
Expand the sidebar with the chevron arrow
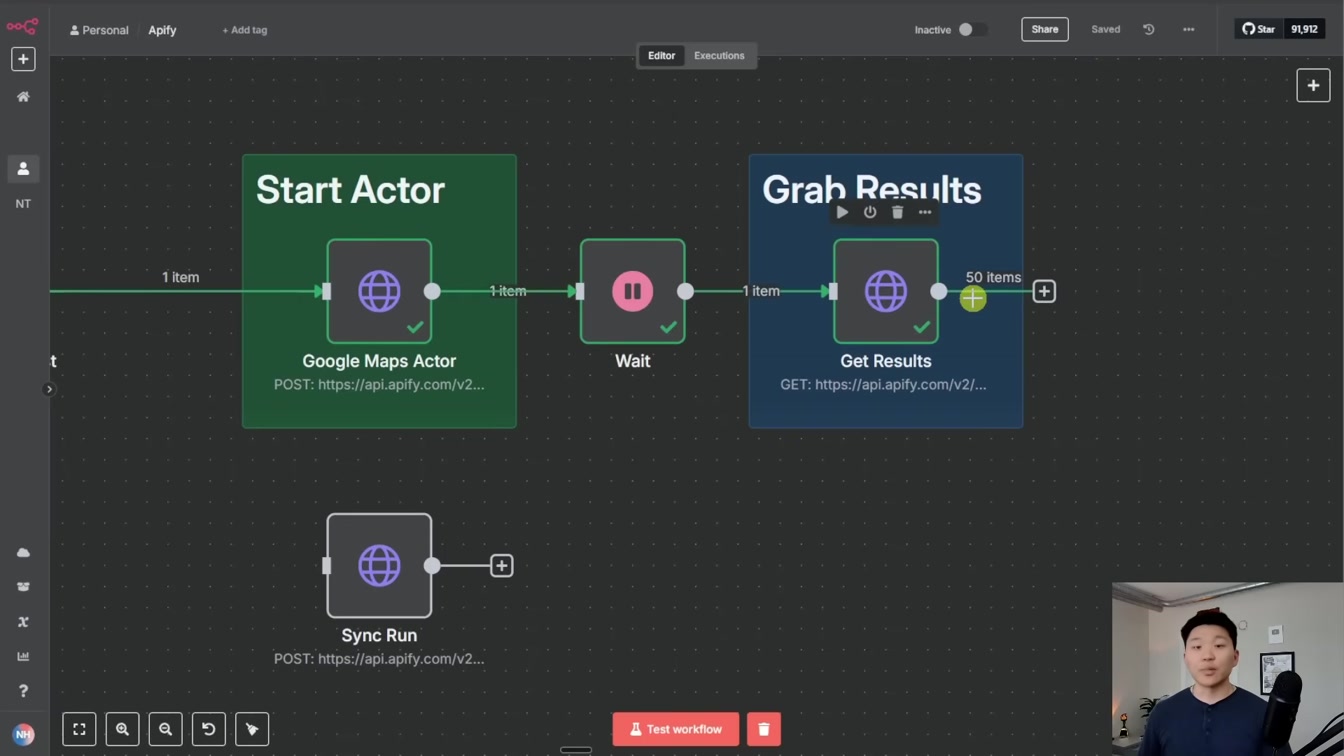click(49, 389)
